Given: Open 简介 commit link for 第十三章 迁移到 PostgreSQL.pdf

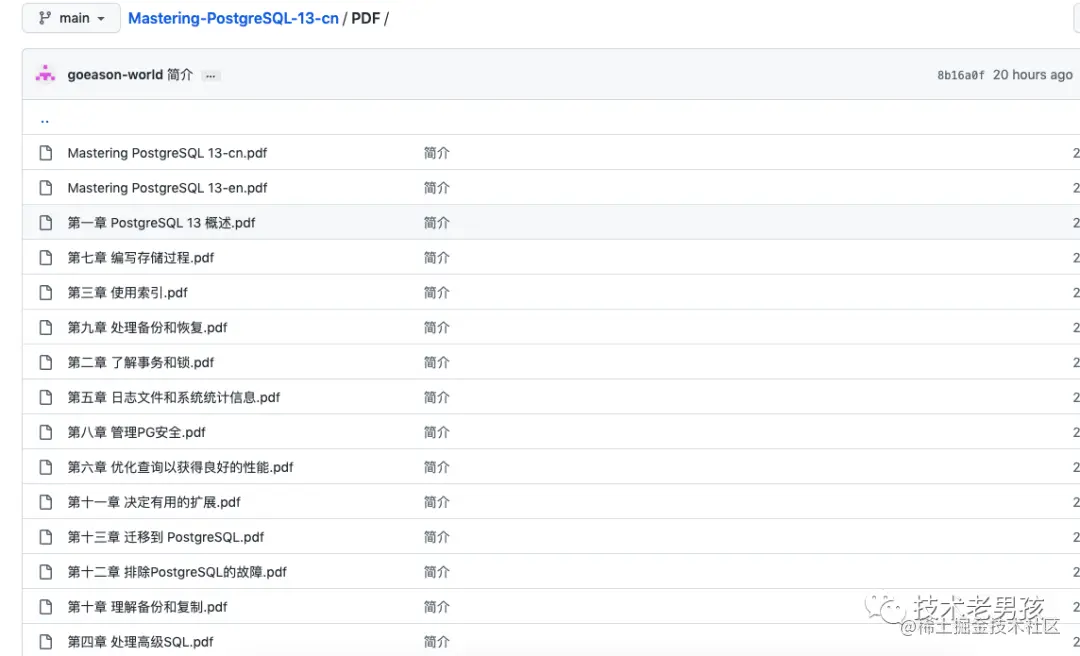Looking at the screenshot, I should pos(437,537).
